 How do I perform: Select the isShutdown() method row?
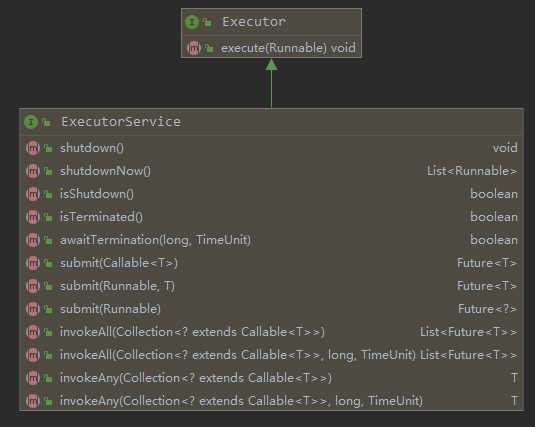click(x=271, y=194)
